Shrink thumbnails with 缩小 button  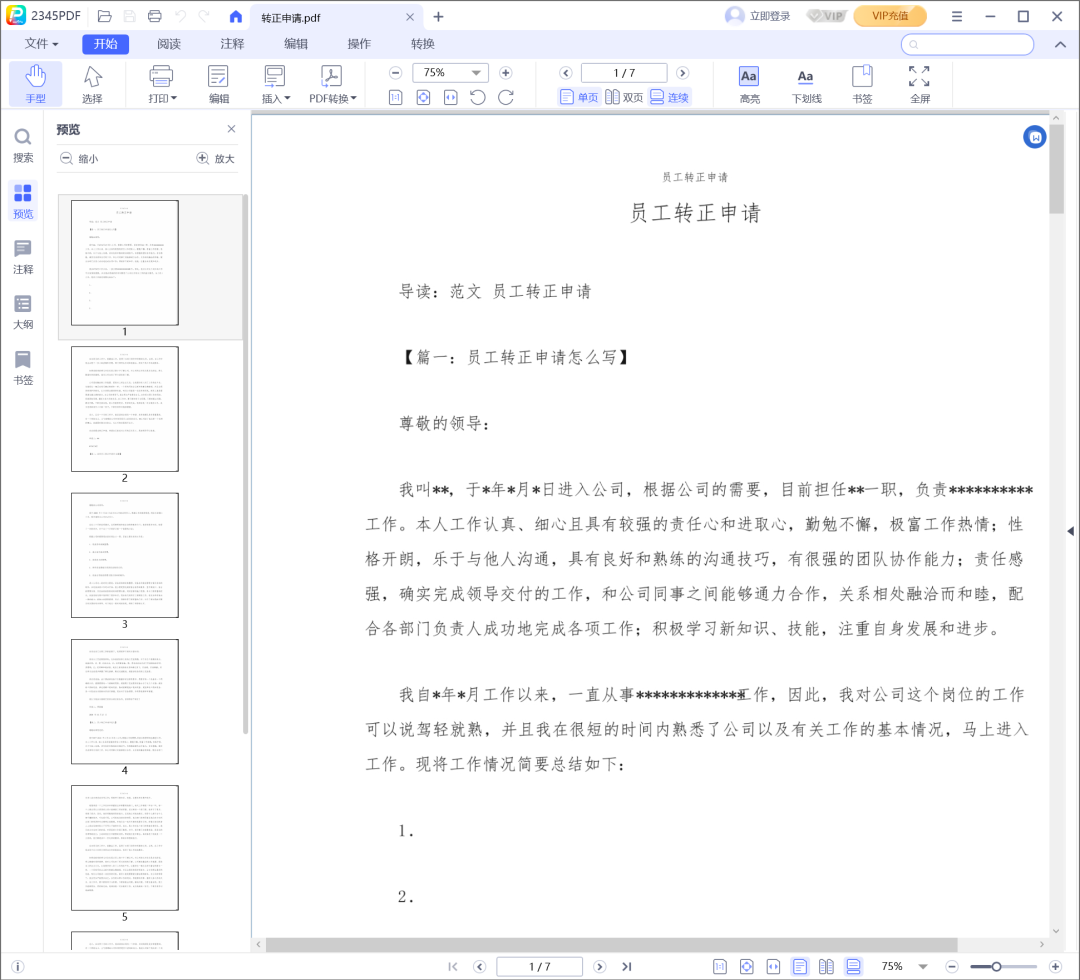79,158
